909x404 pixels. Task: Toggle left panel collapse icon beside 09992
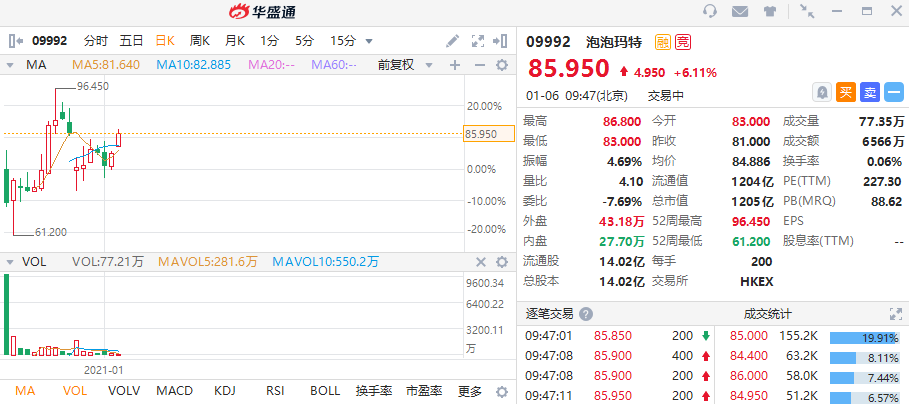(16, 41)
